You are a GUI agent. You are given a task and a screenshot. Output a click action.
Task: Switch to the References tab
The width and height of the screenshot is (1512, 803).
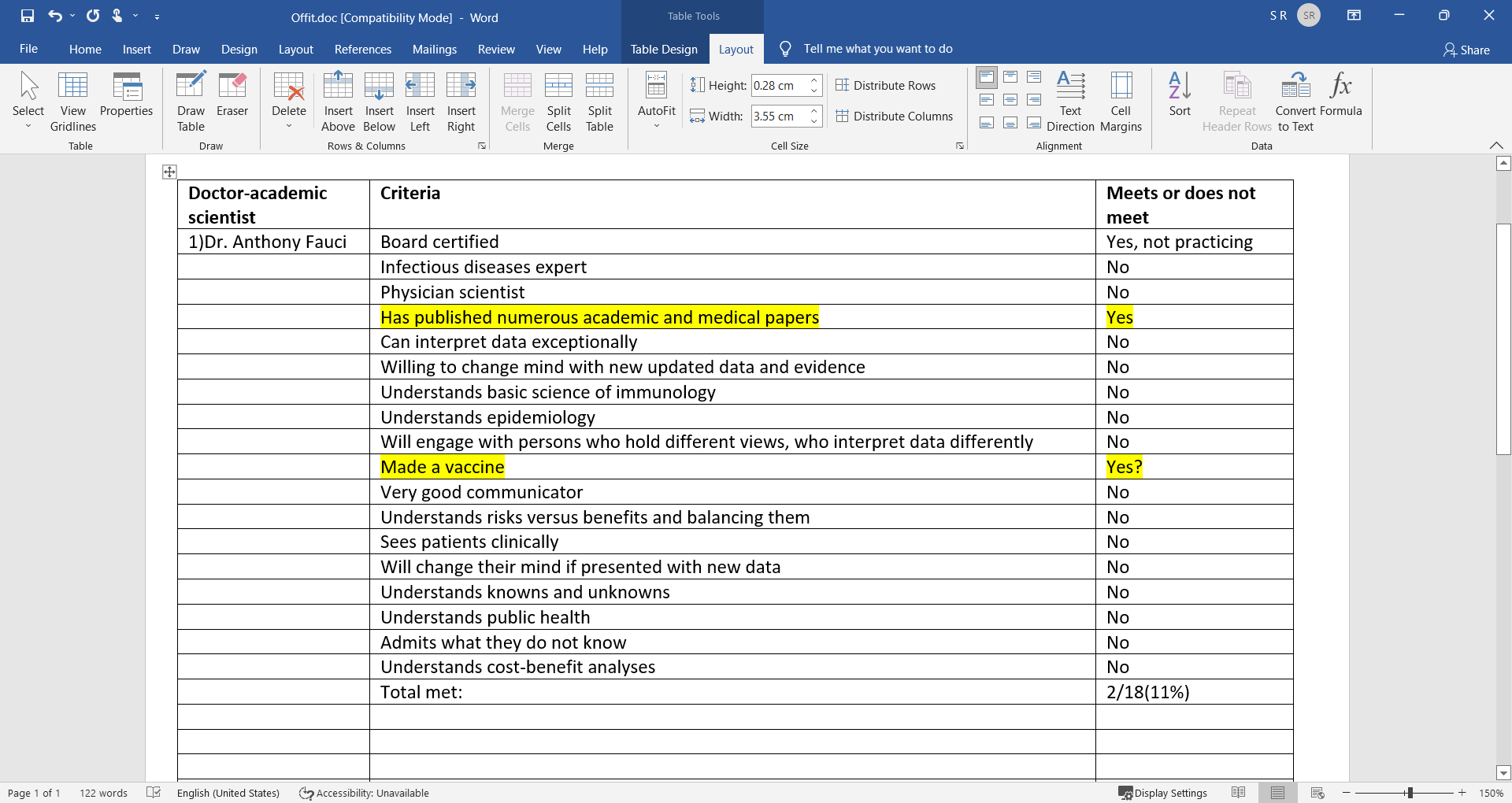362,49
